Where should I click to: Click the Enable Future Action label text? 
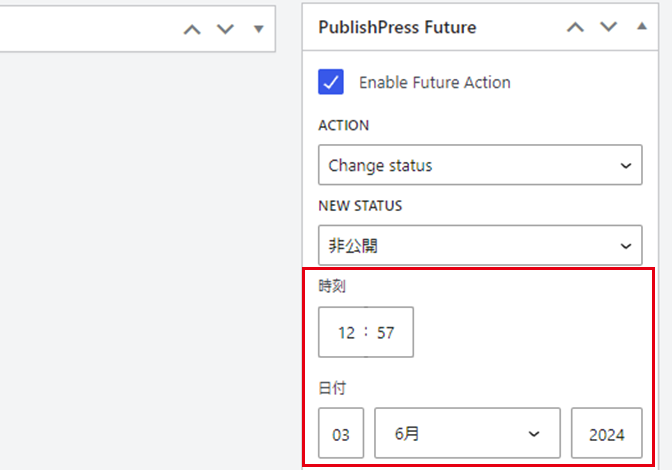(434, 83)
